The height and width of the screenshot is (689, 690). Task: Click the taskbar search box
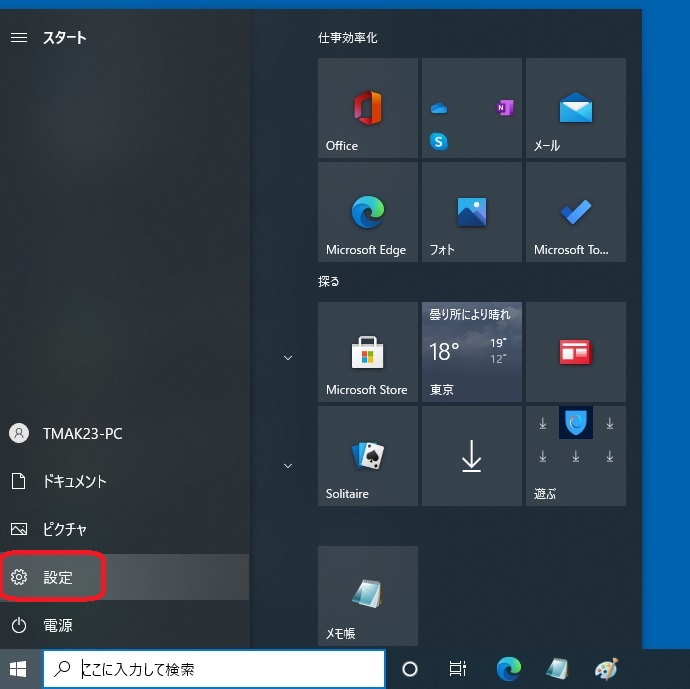tap(214, 669)
